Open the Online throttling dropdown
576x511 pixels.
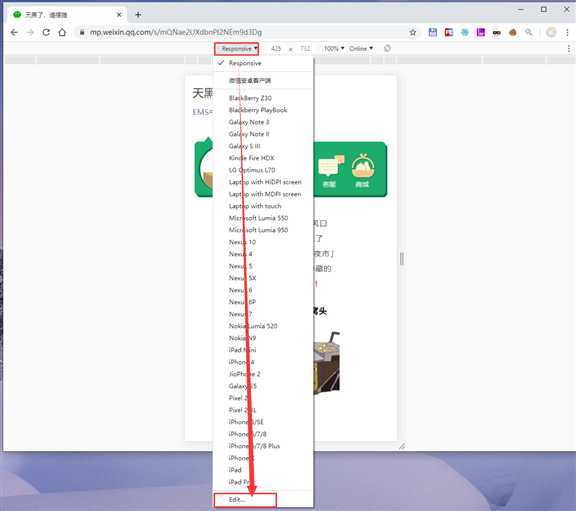[361, 48]
